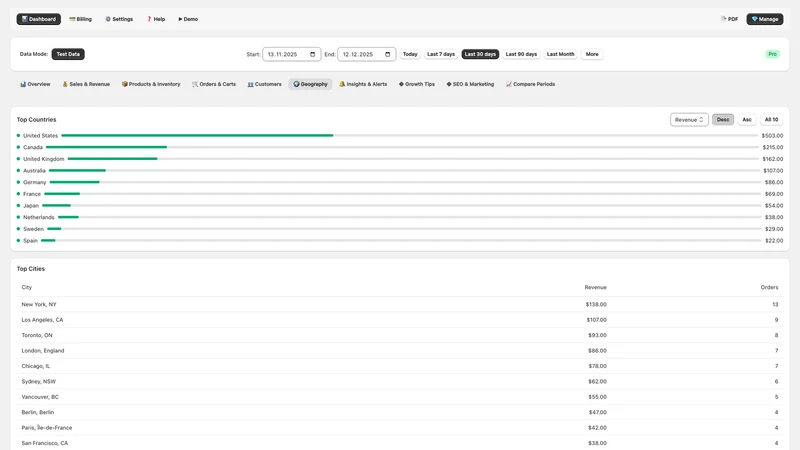This screenshot has height=450, width=800.
Task: Select Last Month range
Action: [560, 54]
